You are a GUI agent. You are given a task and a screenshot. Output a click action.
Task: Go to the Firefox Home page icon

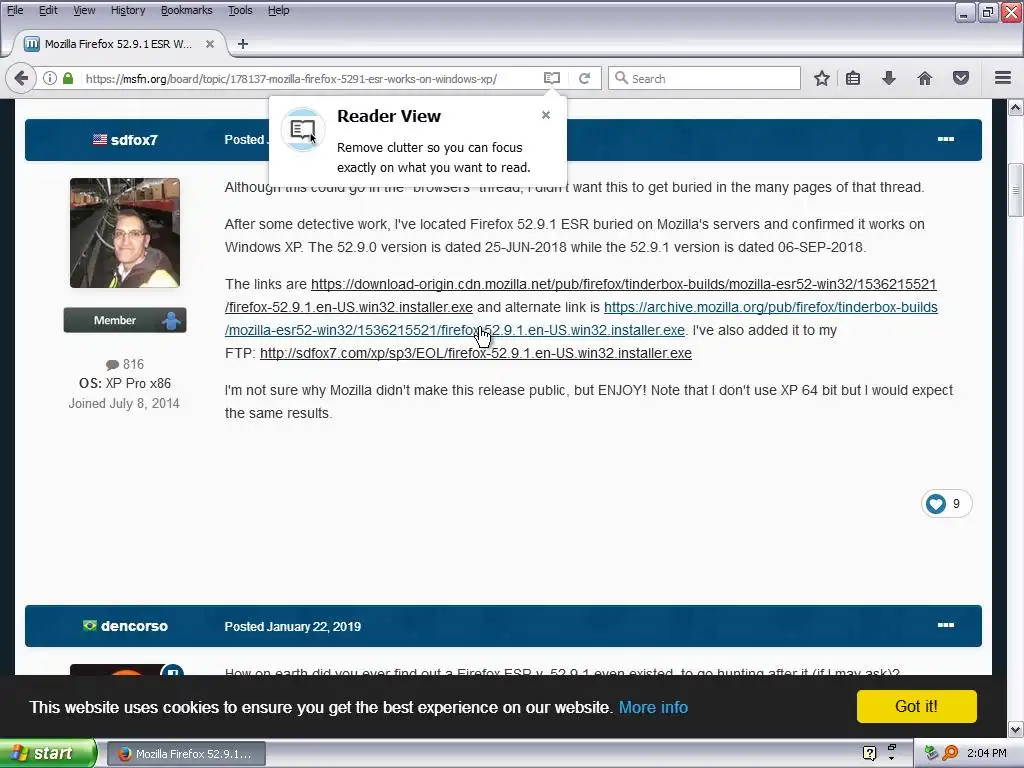[x=925, y=78]
